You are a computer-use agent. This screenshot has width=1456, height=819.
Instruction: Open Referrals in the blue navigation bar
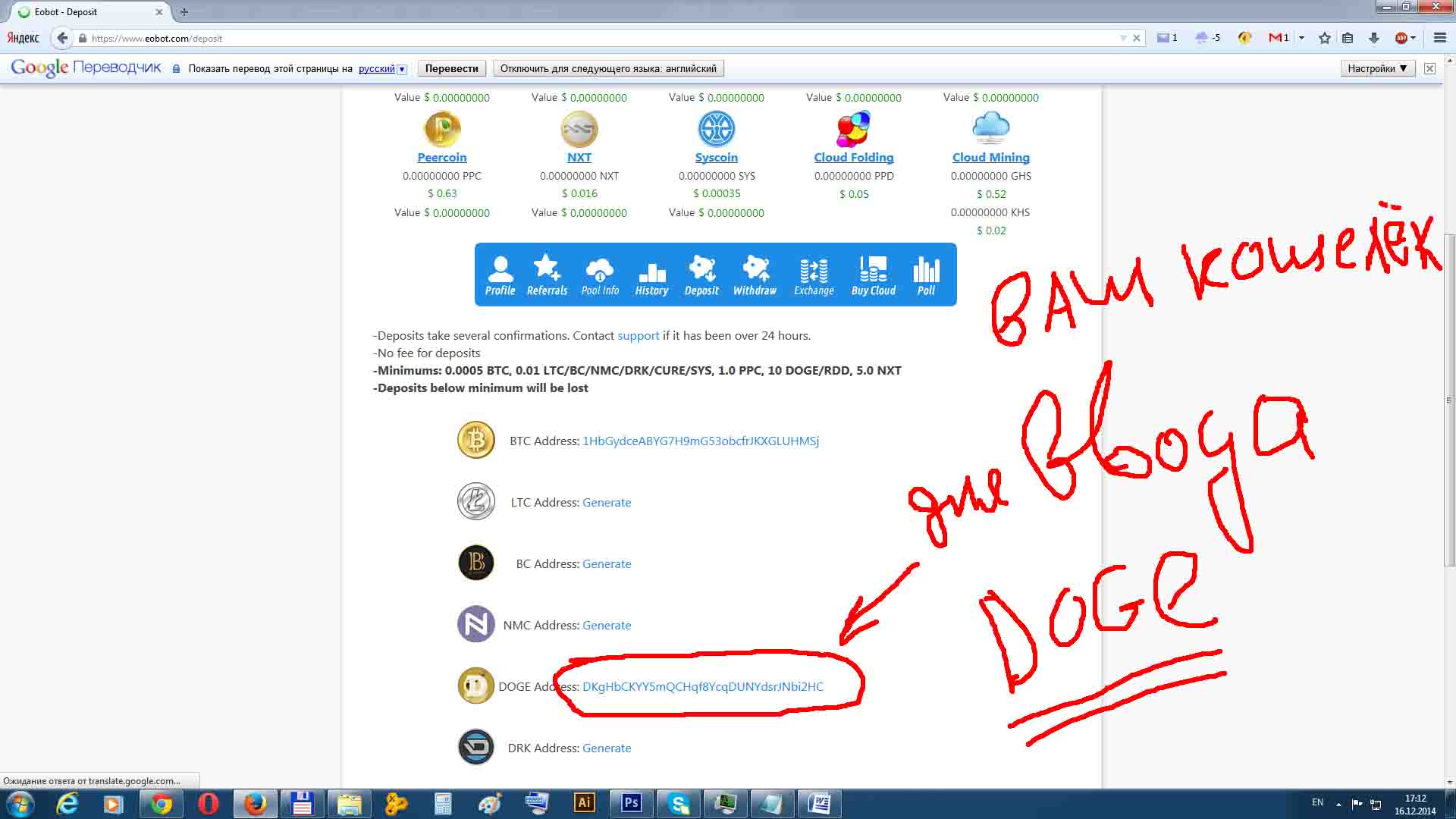(547, 275)
